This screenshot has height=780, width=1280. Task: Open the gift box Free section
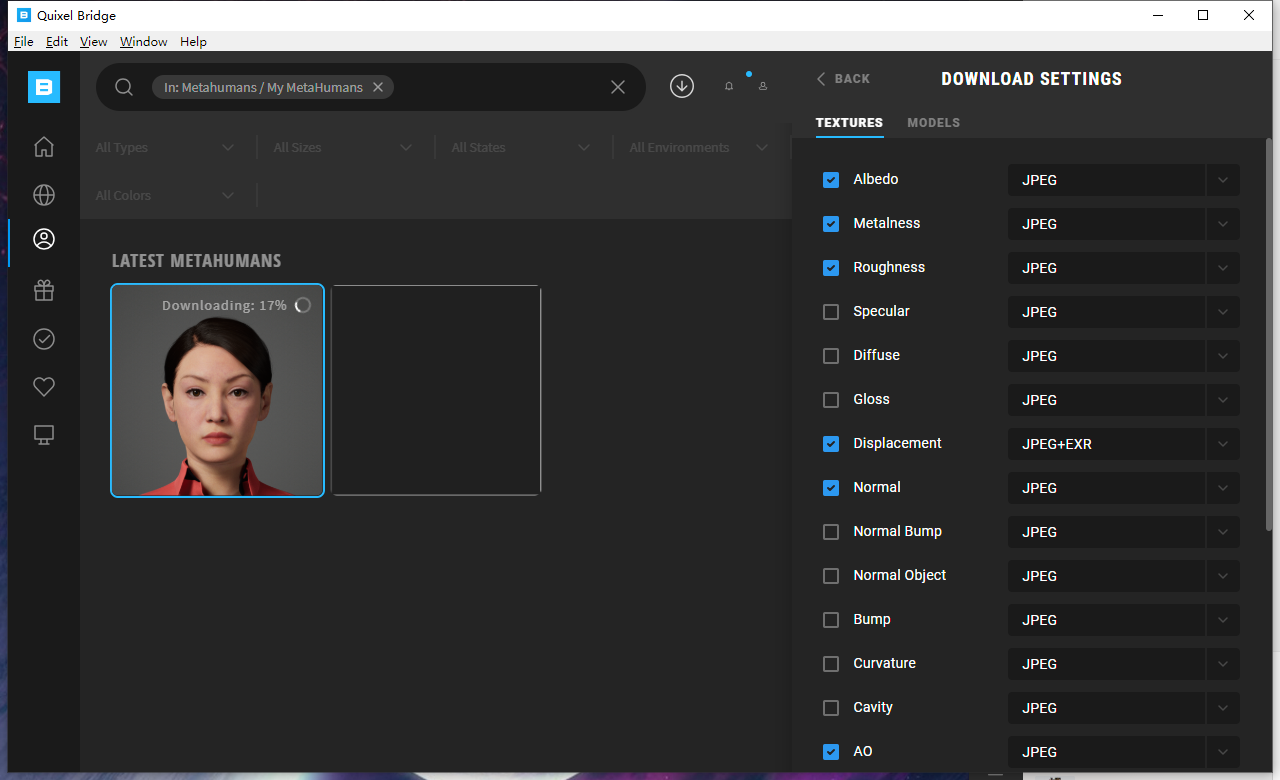(44, 290)
